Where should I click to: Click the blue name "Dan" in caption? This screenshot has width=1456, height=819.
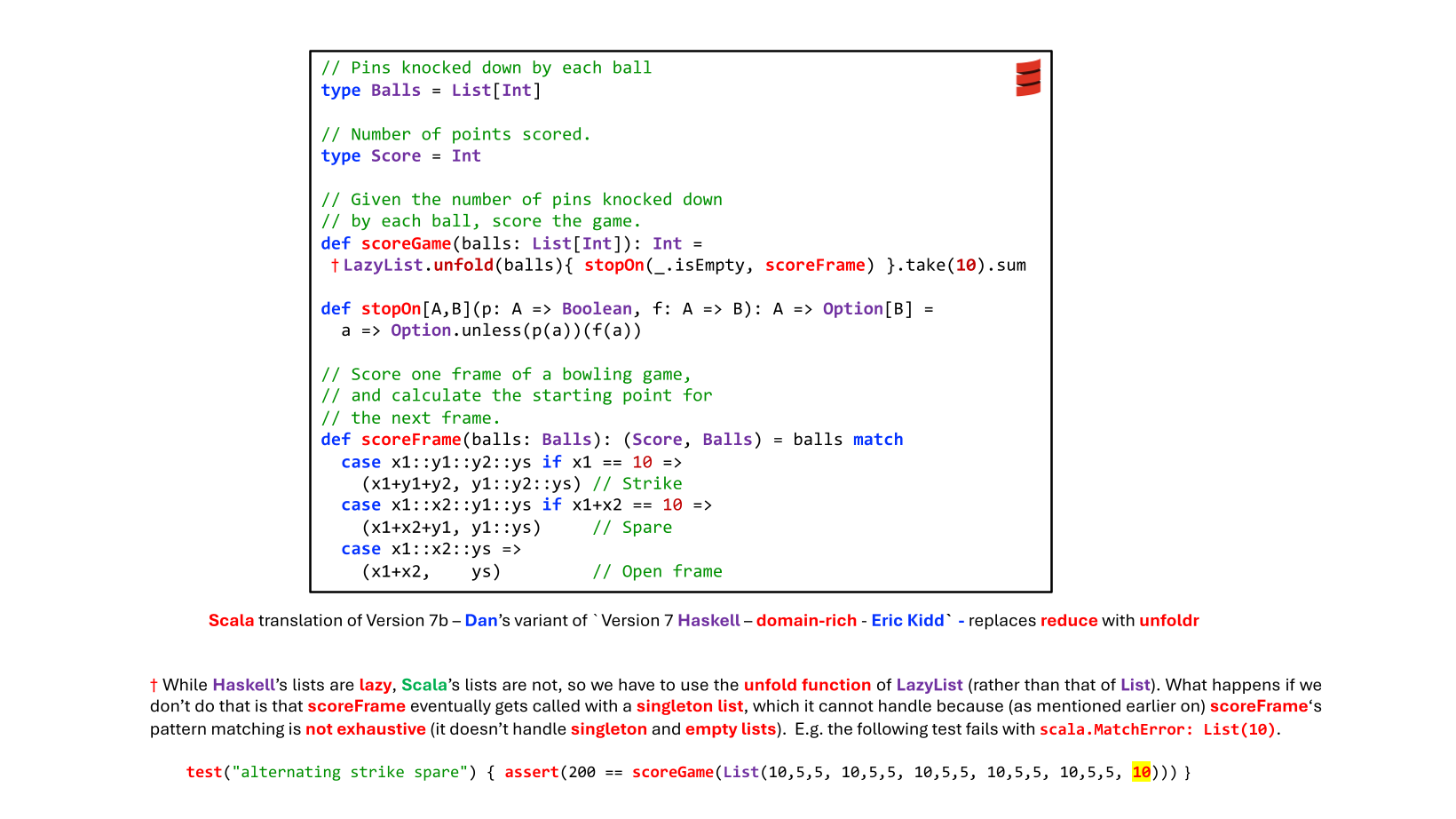[x=481, y=620]
